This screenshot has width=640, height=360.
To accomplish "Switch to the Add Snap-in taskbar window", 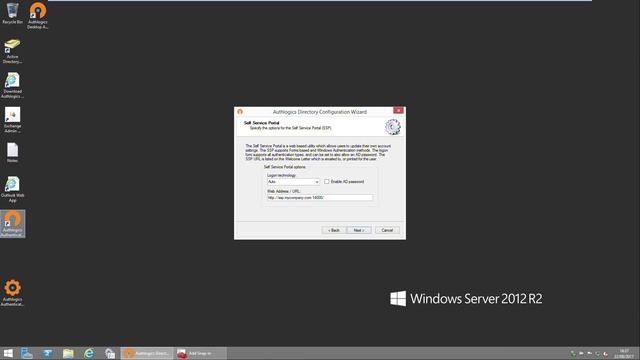I will coord(200,353).
